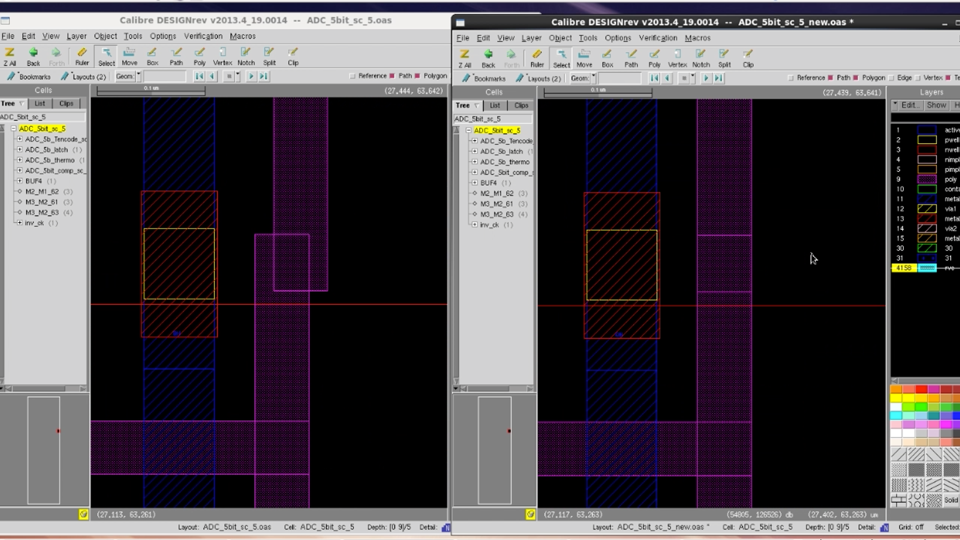Jump to last geometry in left window

click(x=263, y=77)
